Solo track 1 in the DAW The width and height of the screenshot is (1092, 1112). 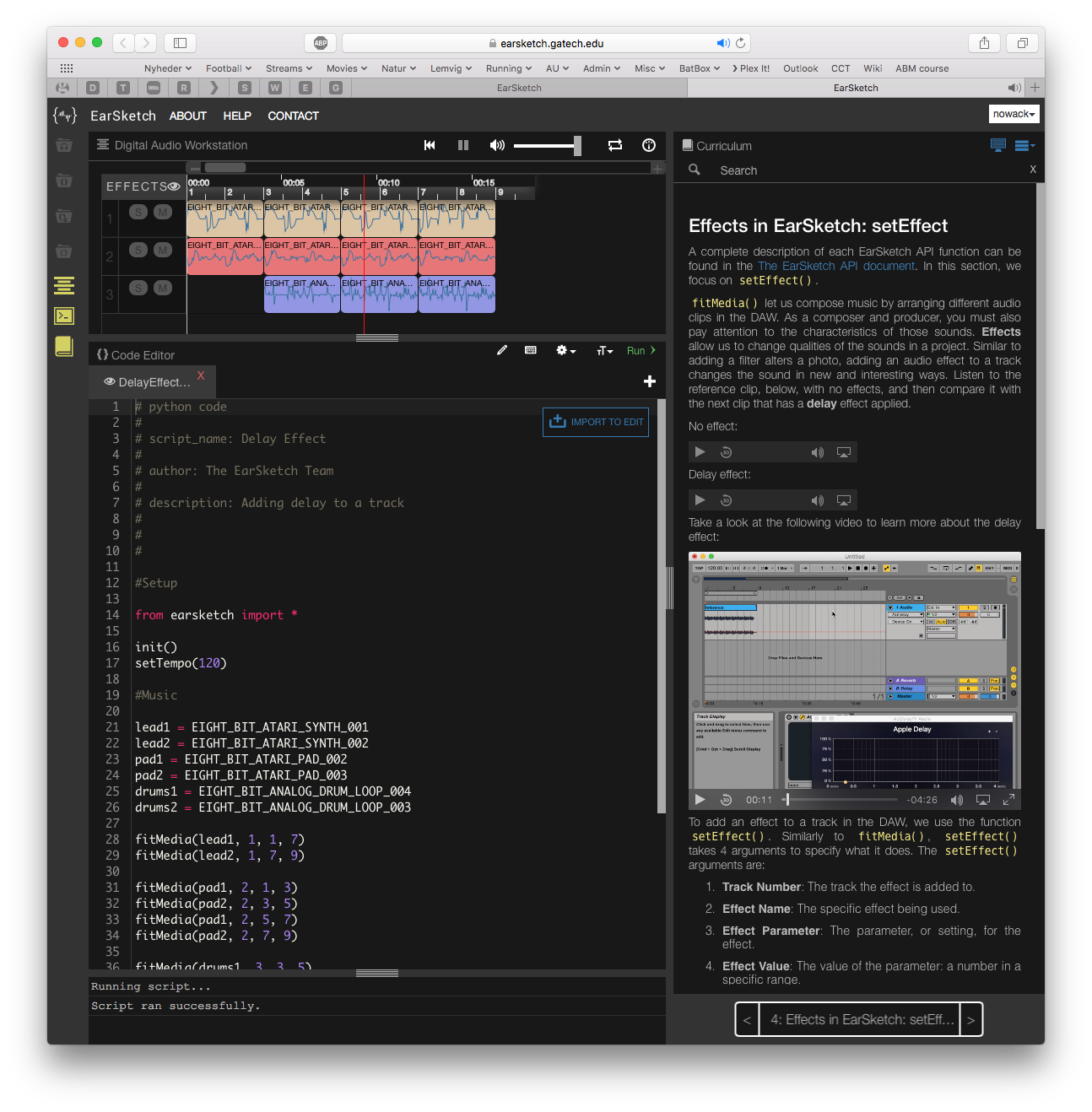tap(138, 212)
